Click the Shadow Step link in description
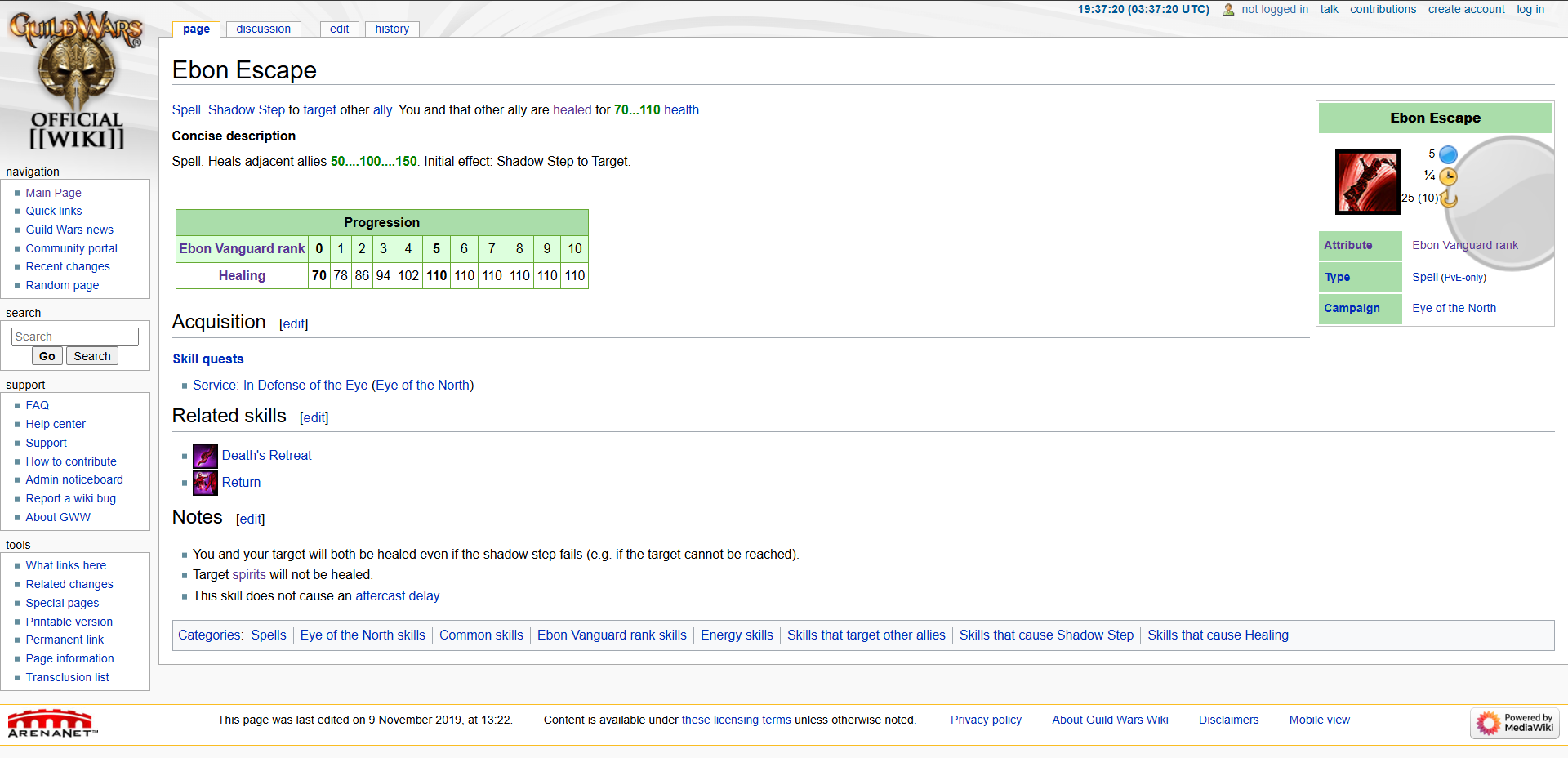This screenshot has width=1568, height=758. click(247, 109)
